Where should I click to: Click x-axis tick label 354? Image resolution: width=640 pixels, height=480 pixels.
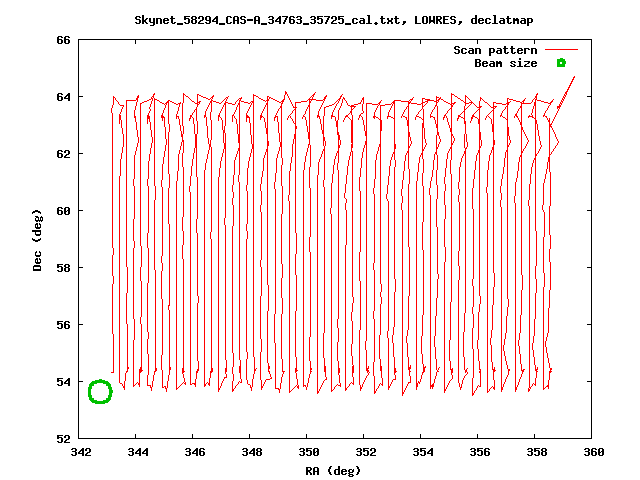pyautogui.click(x=423, y=452)
